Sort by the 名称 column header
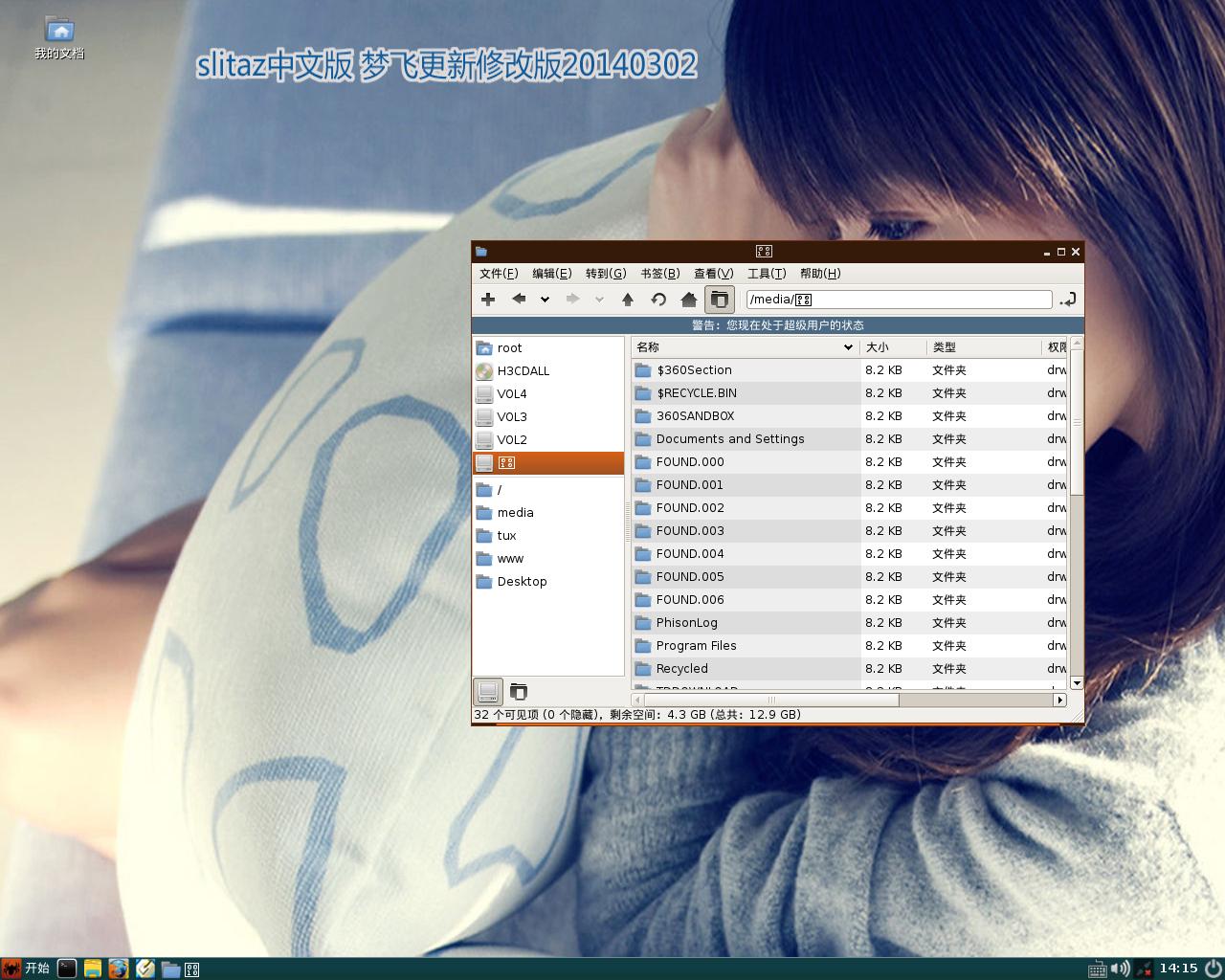 (745, 347)
